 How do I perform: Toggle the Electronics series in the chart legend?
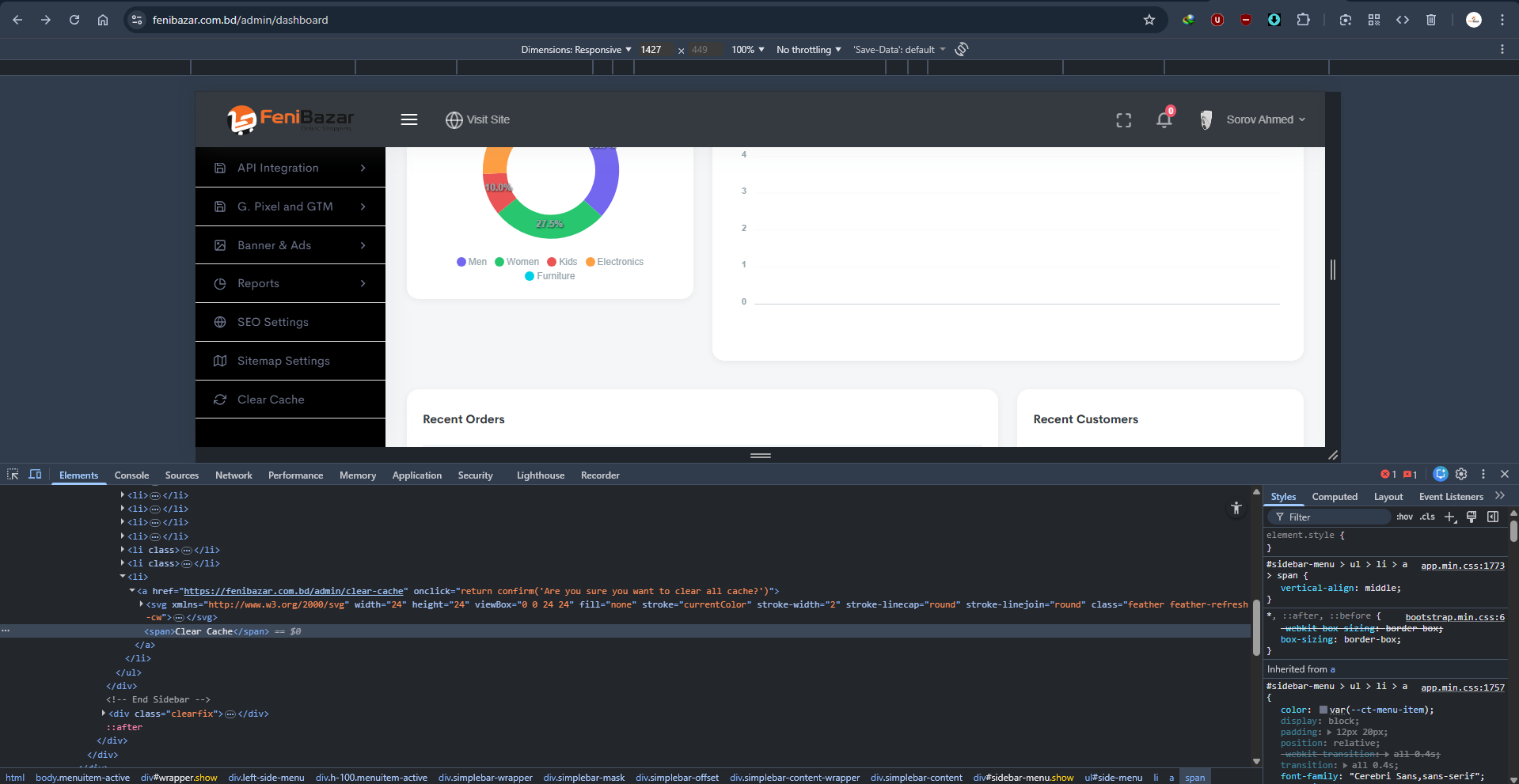(x=615, y=262)
